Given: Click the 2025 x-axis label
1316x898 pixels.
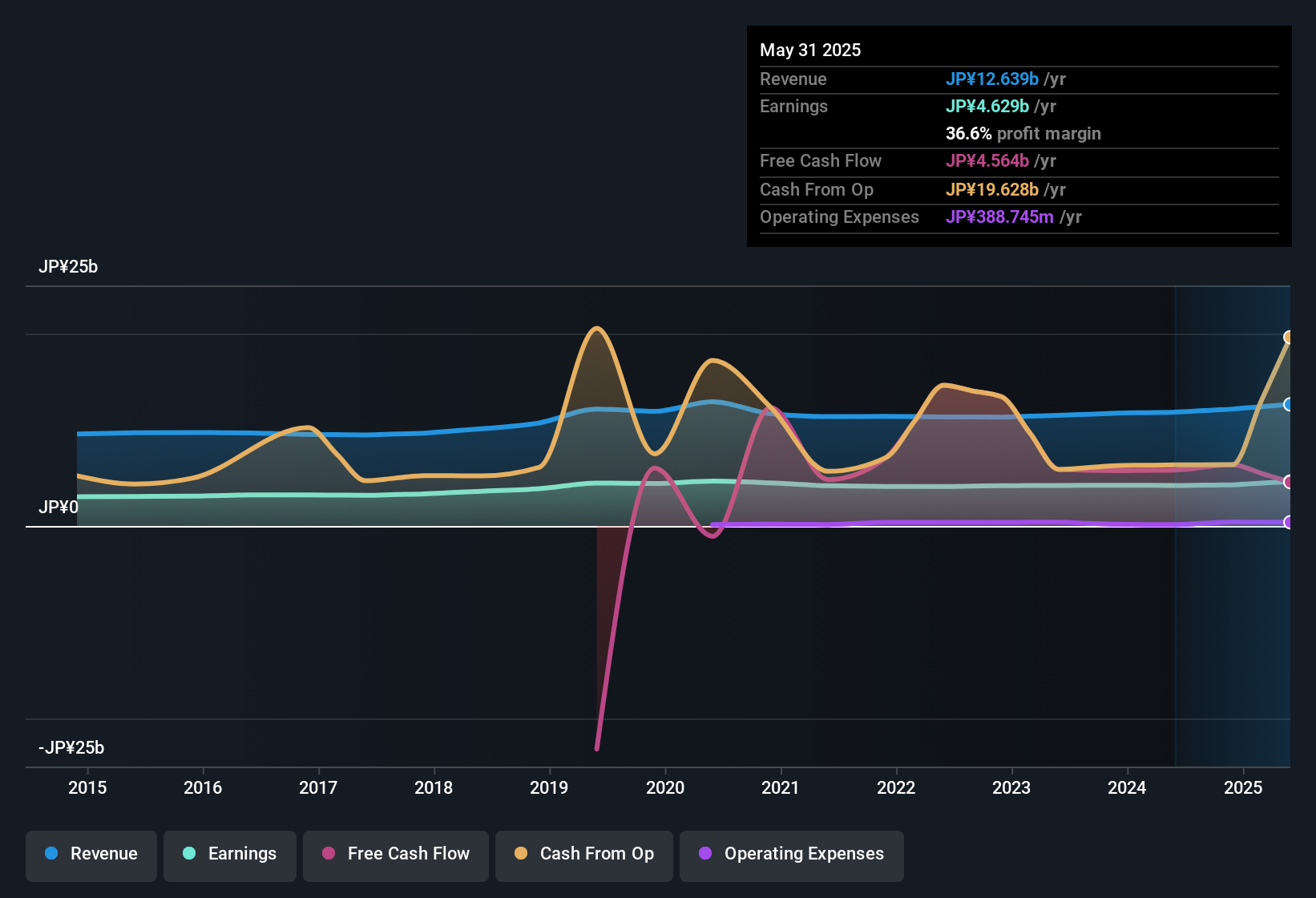Looking at the screenshot, I should pyautogui.click(x=1243, y=787).
